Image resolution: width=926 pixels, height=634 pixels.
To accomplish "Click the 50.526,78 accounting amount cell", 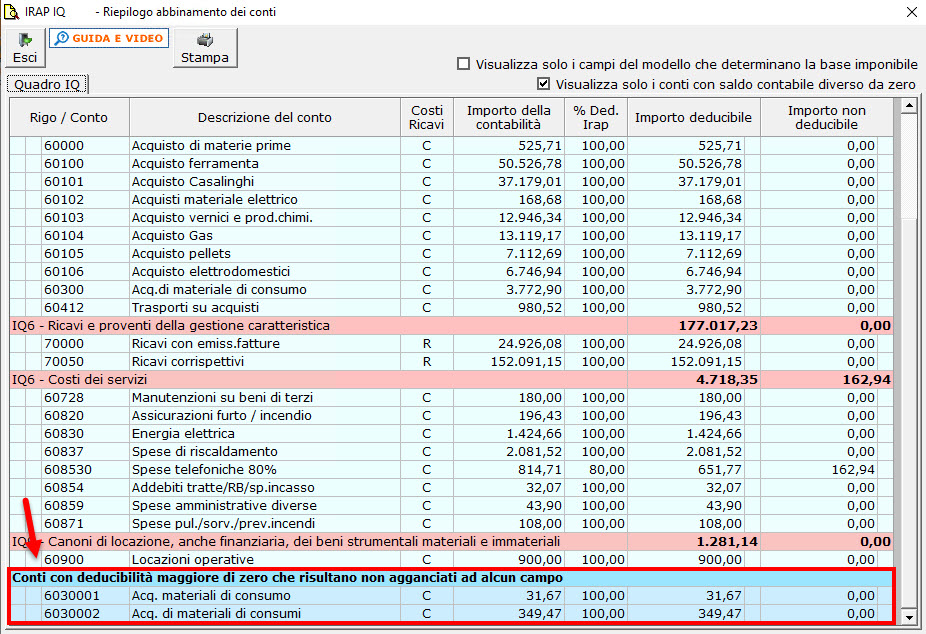I will (509, 164).
